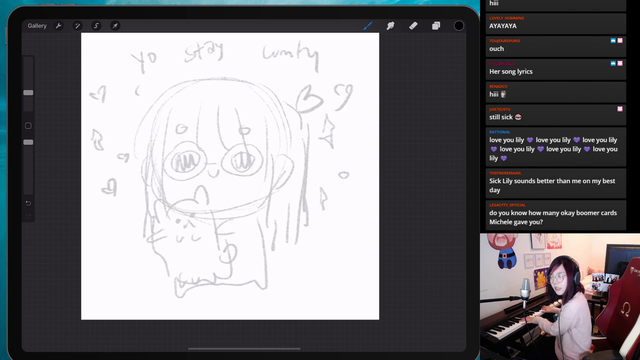Click the iPad home indicator bar

click(x=244, y=349)
